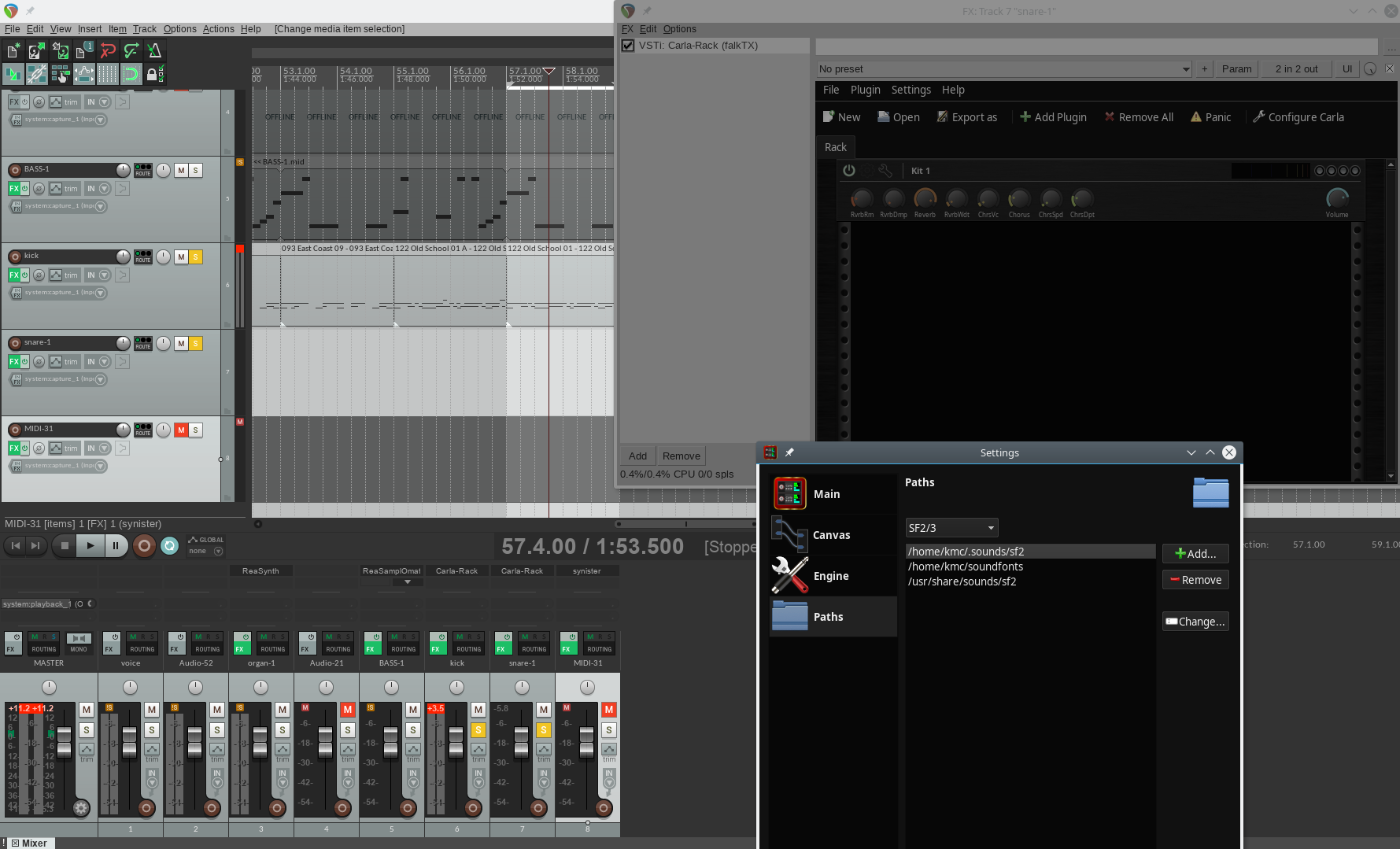Open the SF2/3 path type dropdown
The image size is (1400, 849).
tap(951, 528)
